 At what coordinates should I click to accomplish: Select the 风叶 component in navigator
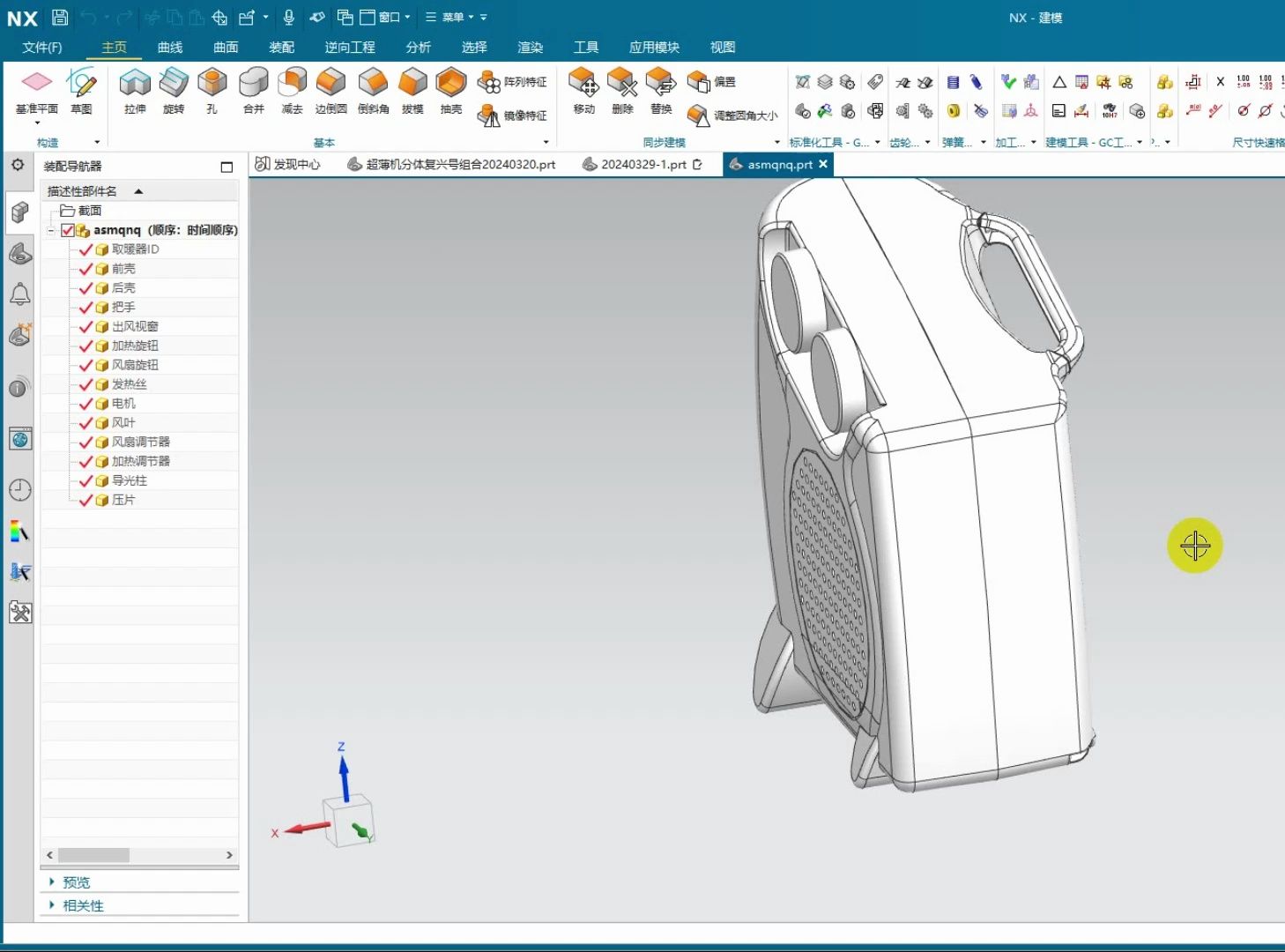(x=123, y=423)
